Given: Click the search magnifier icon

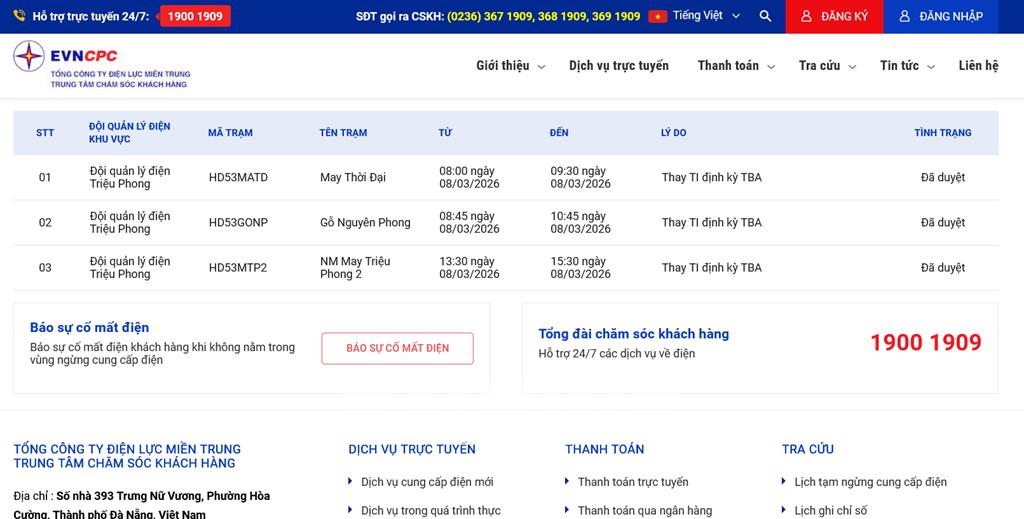Looking at the screenshot, I should [x=765, y=16].
